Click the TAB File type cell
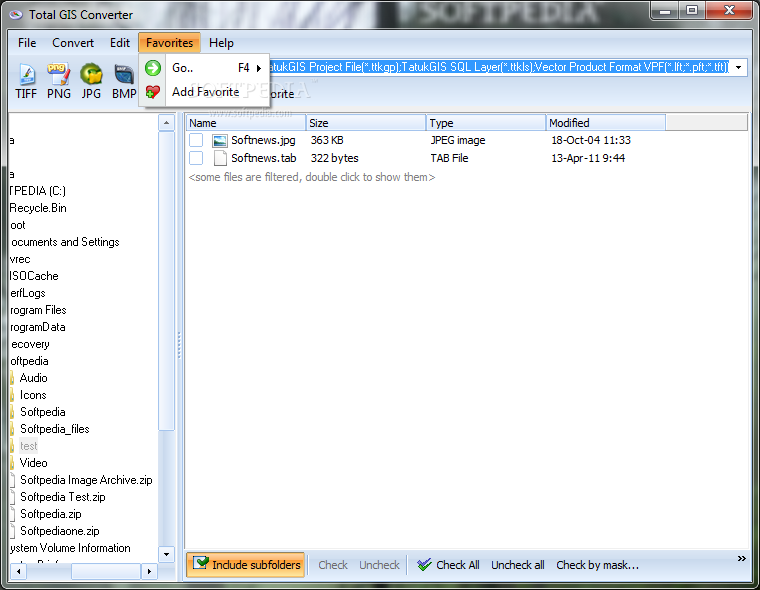The width and height of the screenshot is (760, 590). (449, 158)
